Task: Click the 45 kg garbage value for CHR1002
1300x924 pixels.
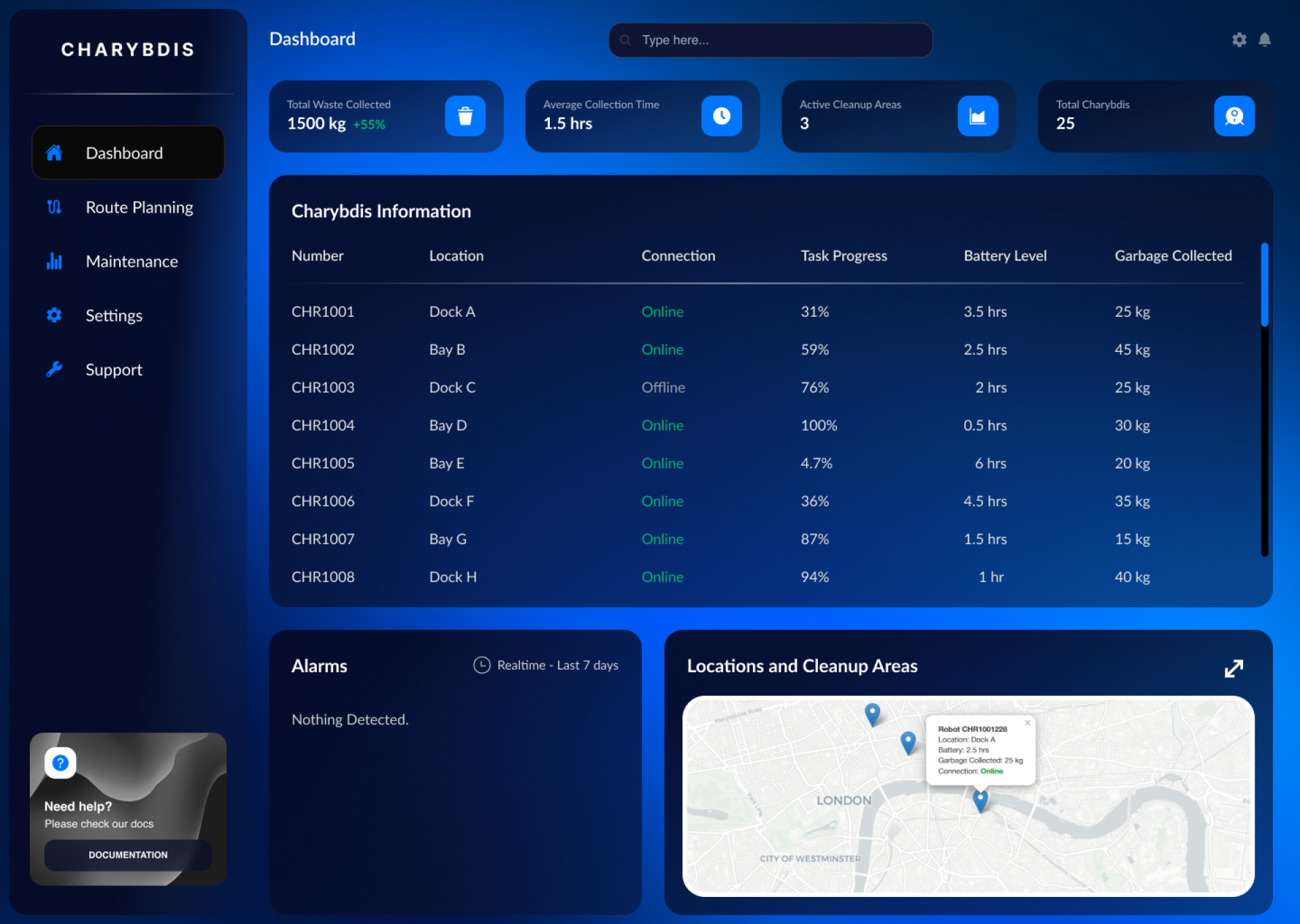Action: click(1133, 349)
